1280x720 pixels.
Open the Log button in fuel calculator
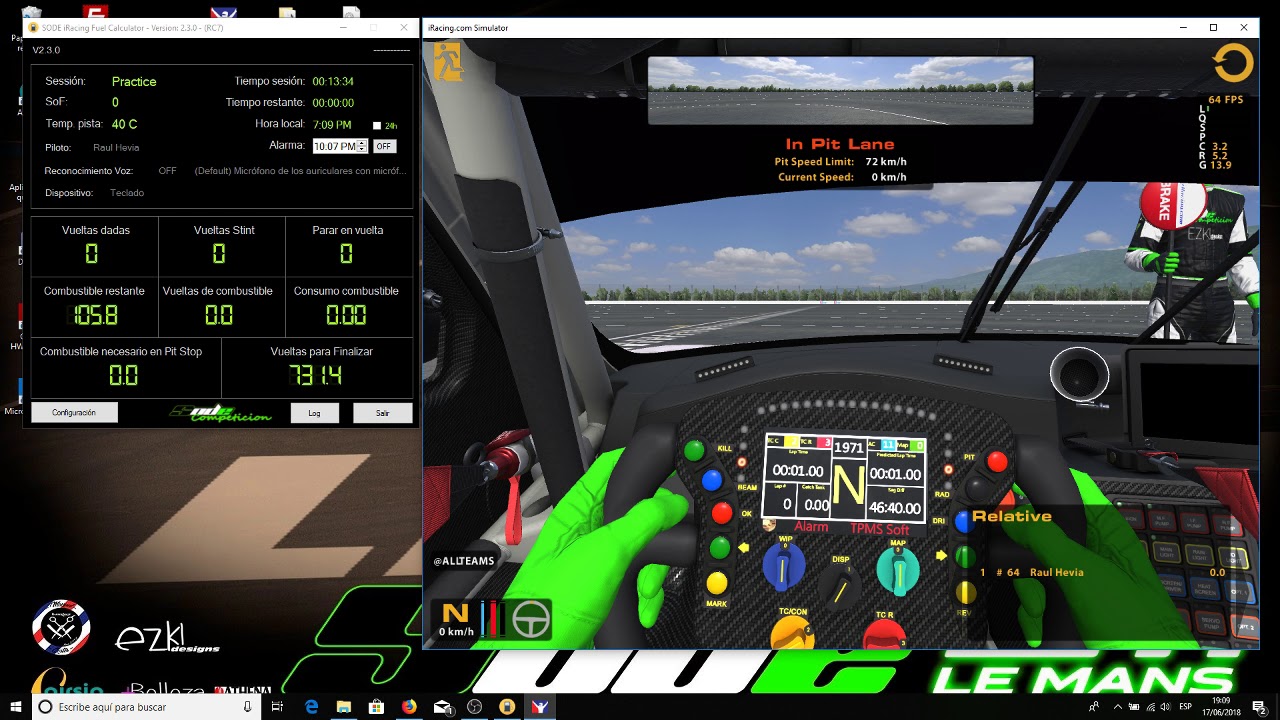point(314,413)
